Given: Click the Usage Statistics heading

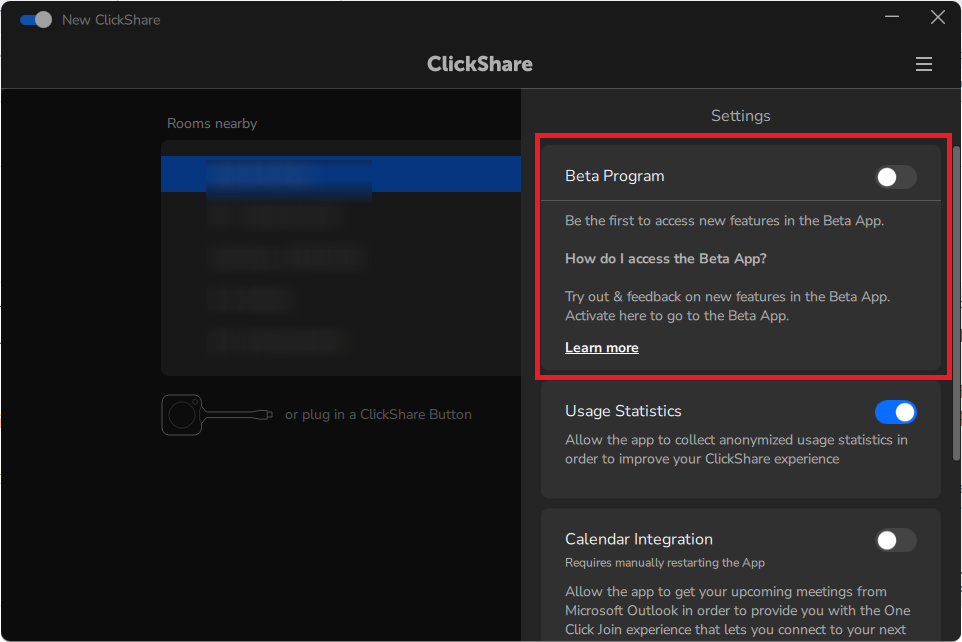Looking at the screenshot, I should pyautogui.click(x=623, y=411).
